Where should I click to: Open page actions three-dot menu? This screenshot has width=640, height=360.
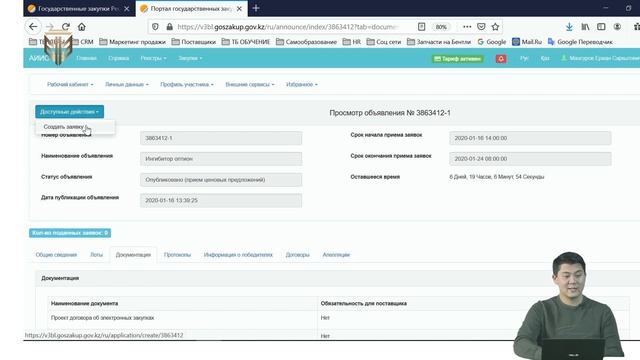[467, 27]
